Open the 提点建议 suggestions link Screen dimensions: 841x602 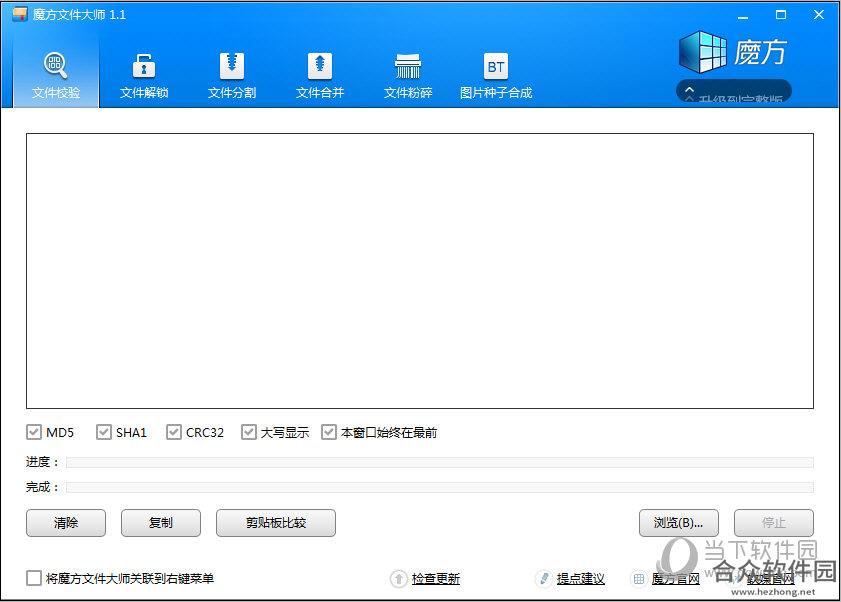point(581,578)
